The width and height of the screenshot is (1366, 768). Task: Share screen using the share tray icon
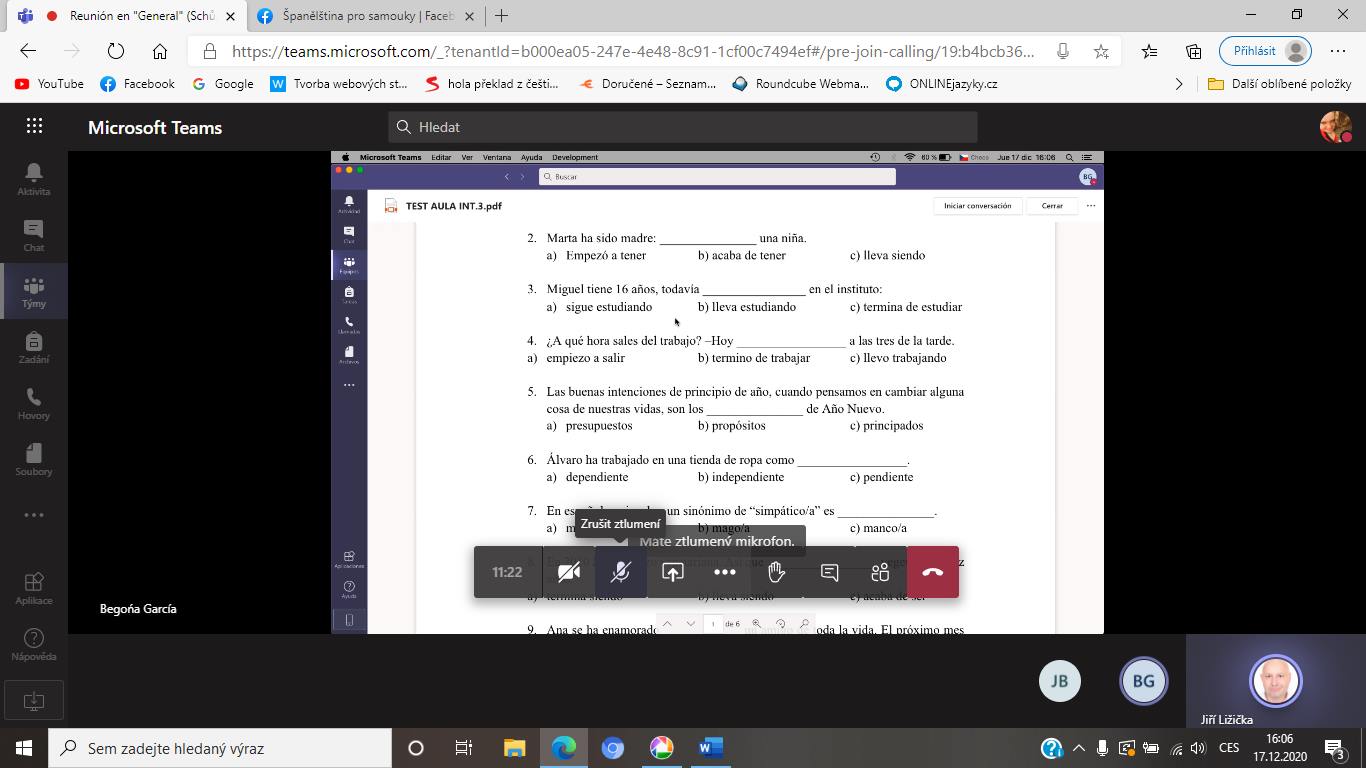point(673,572)
